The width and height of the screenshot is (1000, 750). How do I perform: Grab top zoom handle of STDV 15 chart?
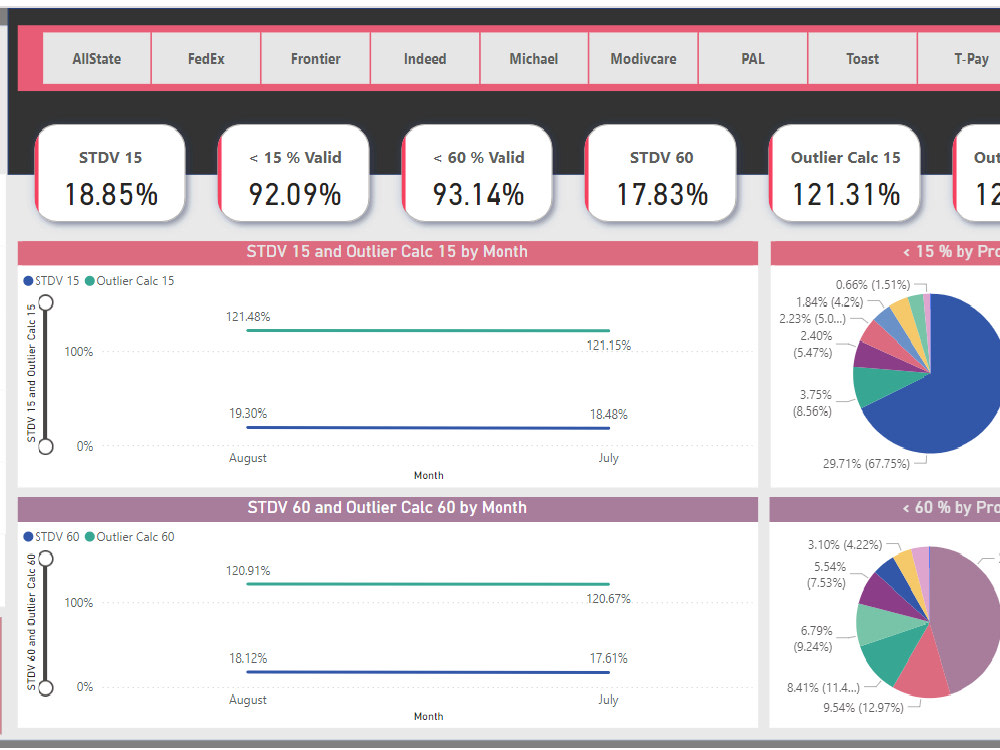(x=46, y=302)
